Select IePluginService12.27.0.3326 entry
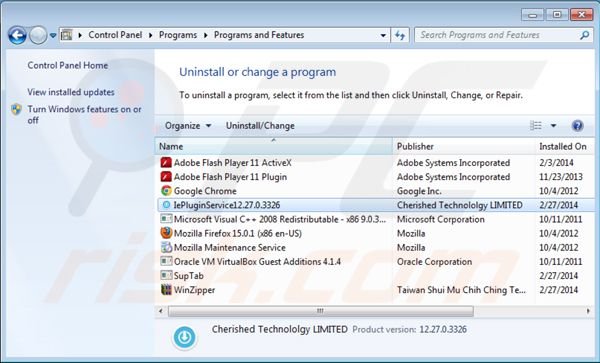 click(227, 205)
